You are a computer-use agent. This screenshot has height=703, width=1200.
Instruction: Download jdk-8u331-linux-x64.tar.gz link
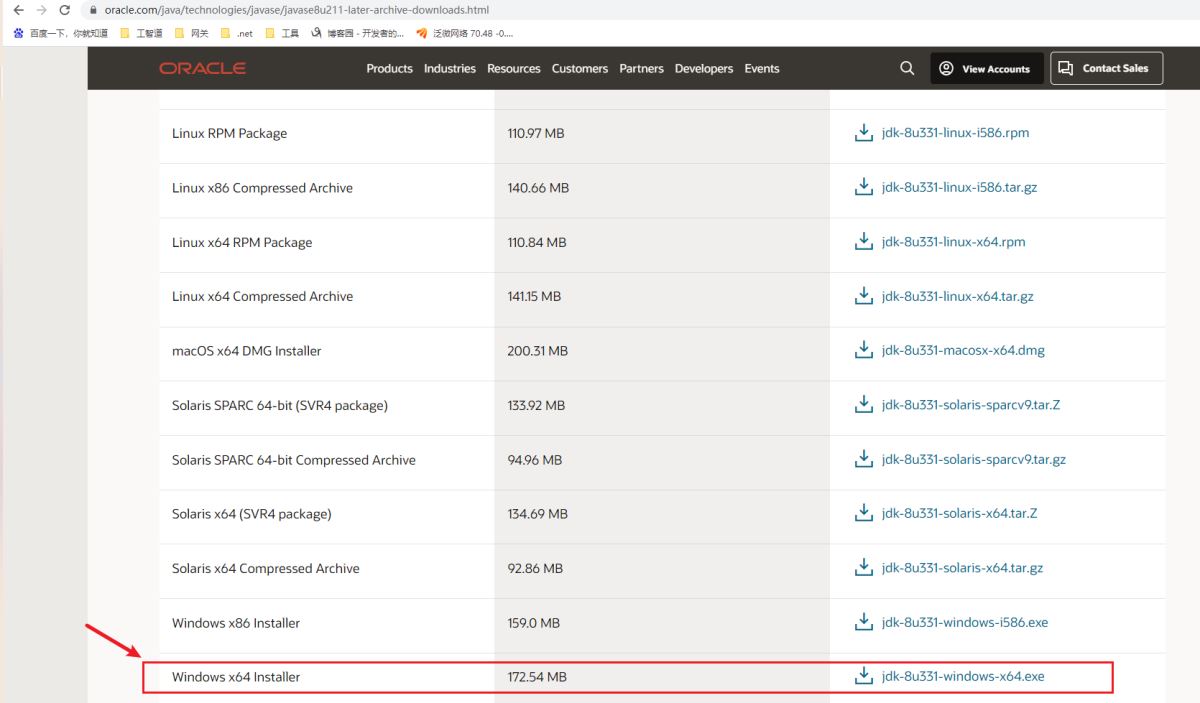click(x=957, y=297)
